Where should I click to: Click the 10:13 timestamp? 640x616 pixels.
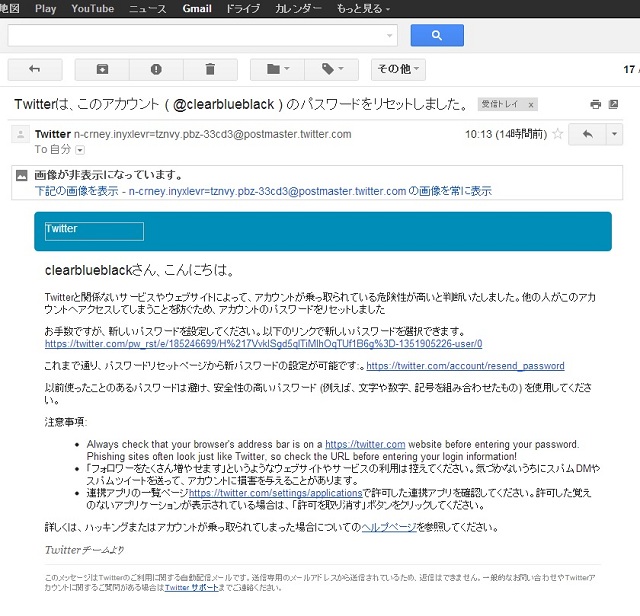pos(506,134)
